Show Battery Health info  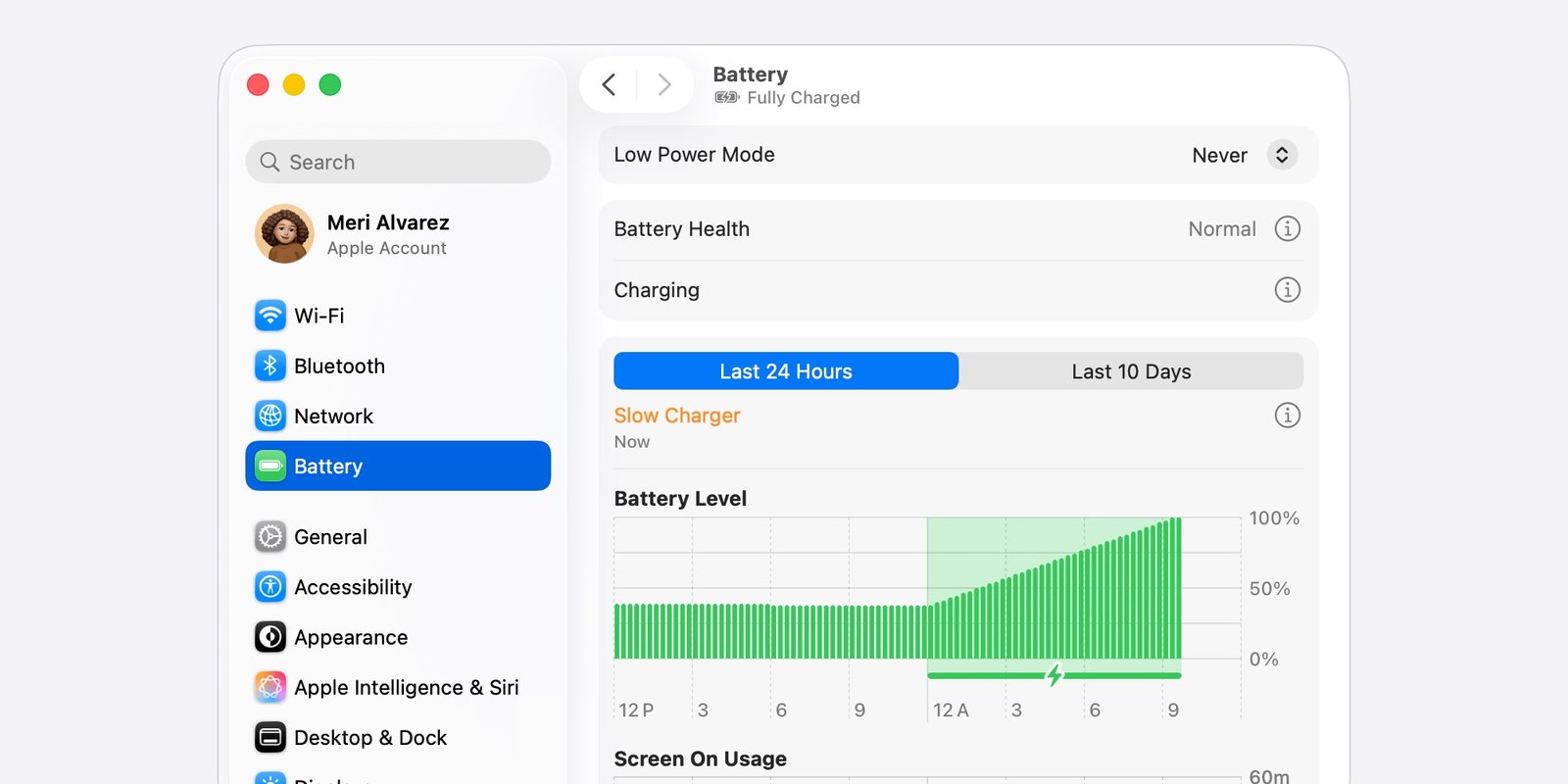tap(1287, 228)
